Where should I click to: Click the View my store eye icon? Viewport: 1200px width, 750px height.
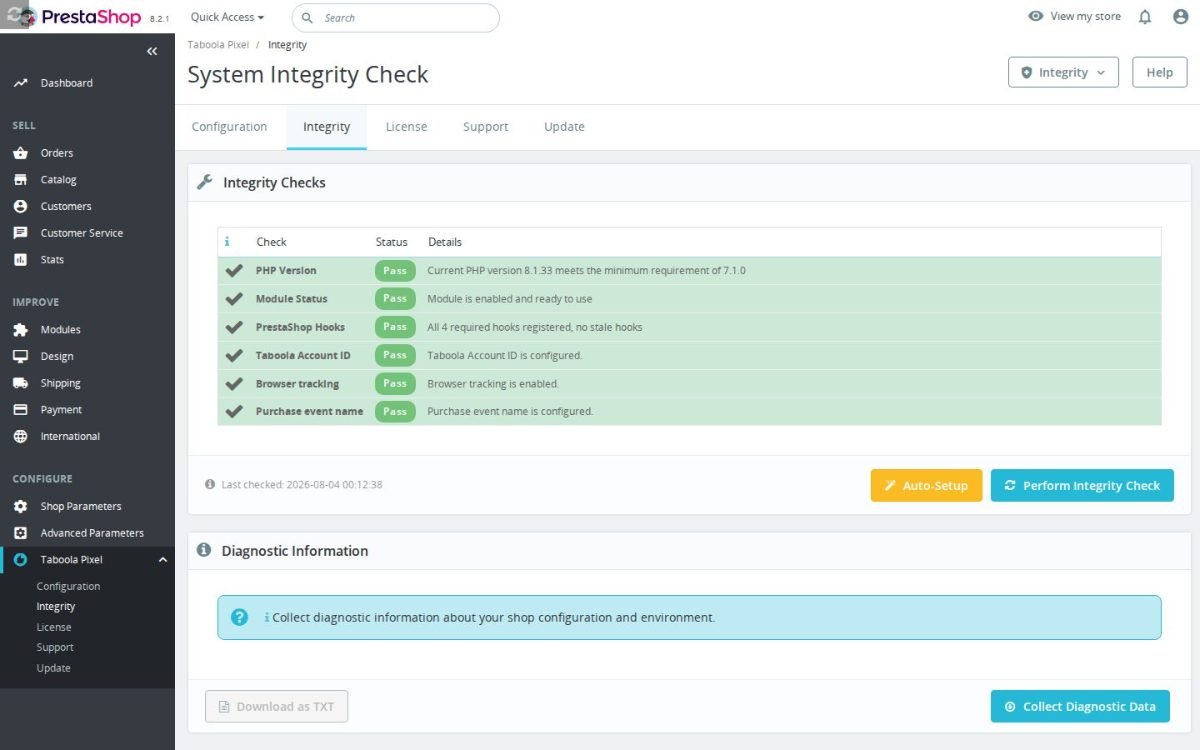click(1036, 16)
